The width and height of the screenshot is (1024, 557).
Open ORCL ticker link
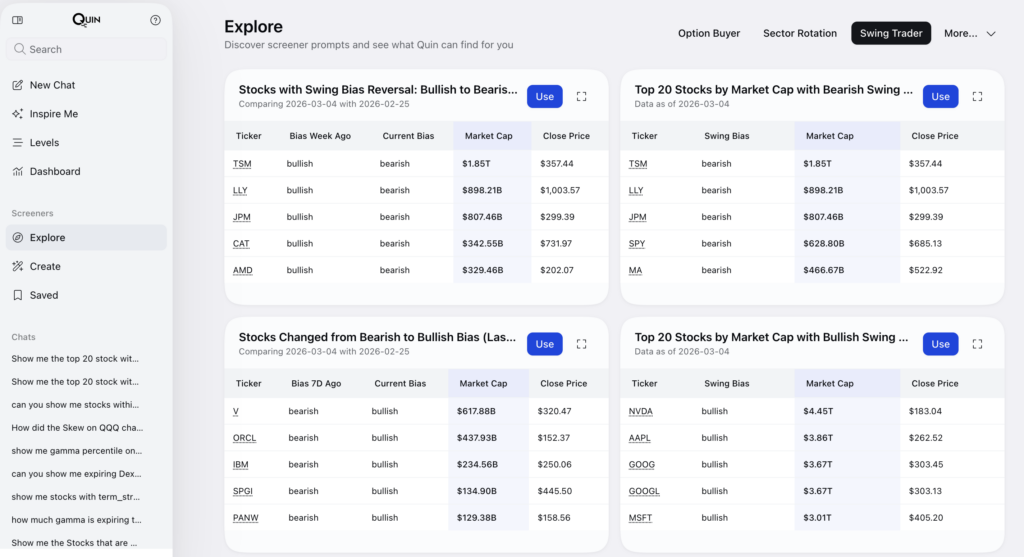pos(244,438)
